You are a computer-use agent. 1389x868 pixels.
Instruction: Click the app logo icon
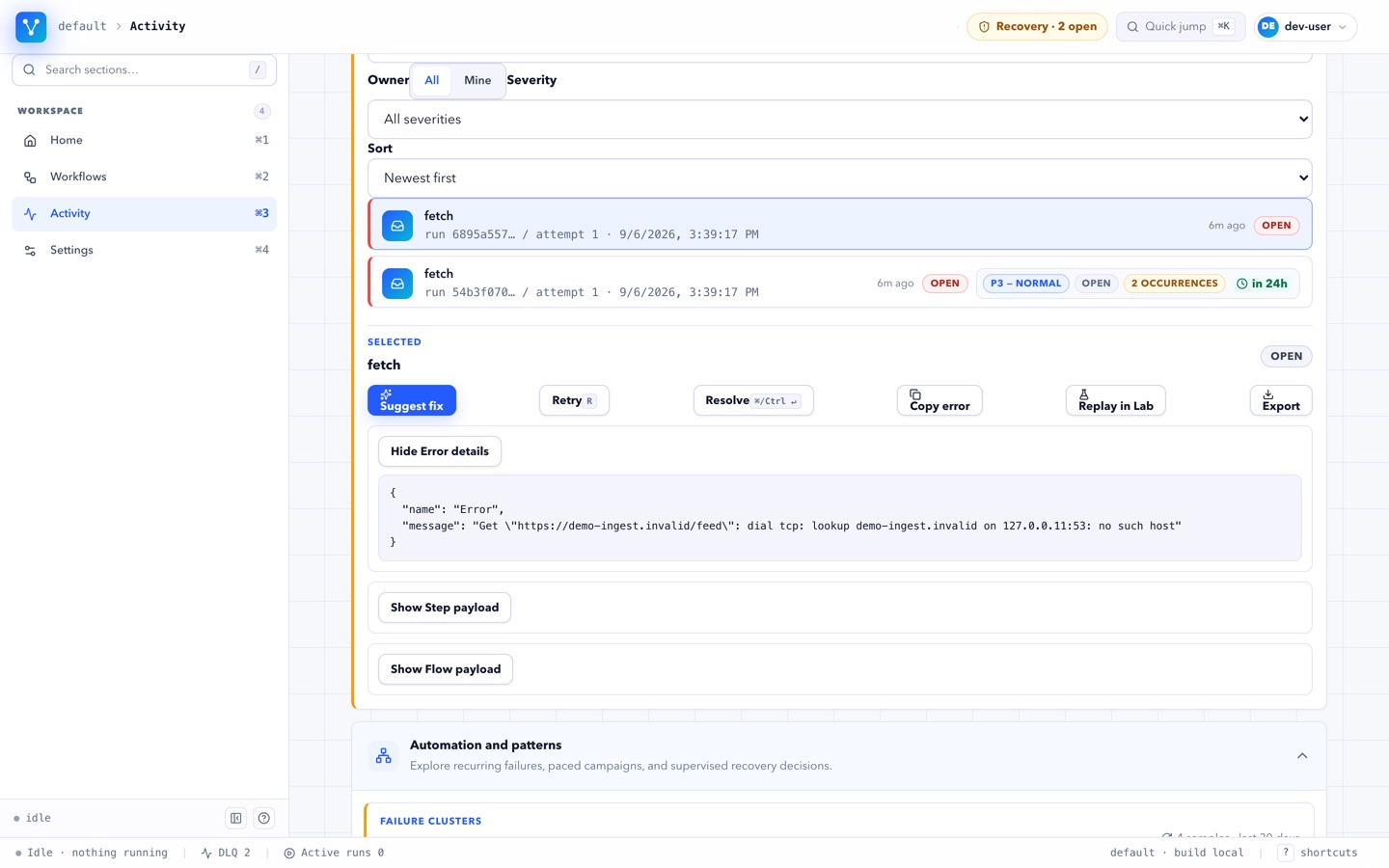pyautogui.click(x=31, y=27)
